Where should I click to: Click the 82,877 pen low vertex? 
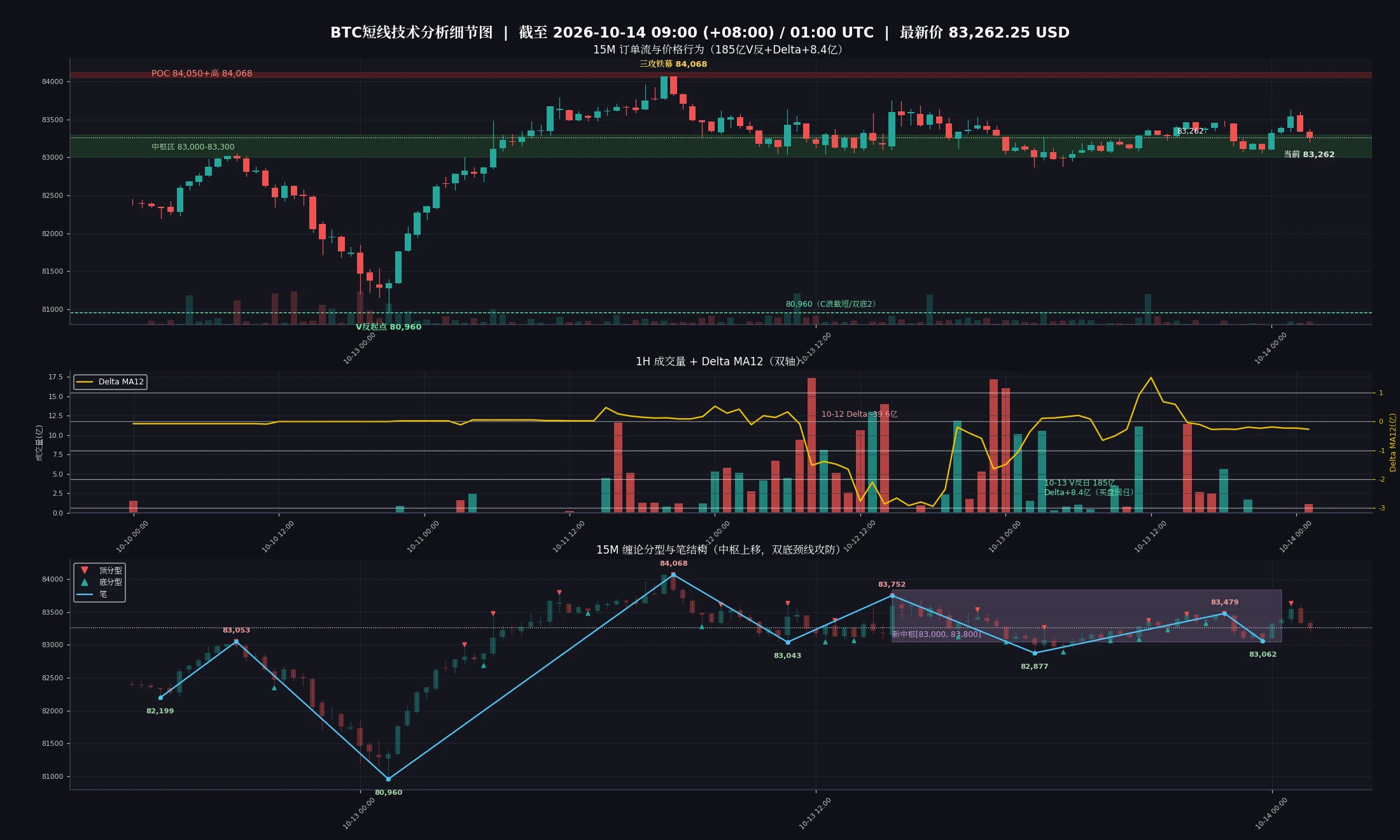click(x=1034, y=653)
